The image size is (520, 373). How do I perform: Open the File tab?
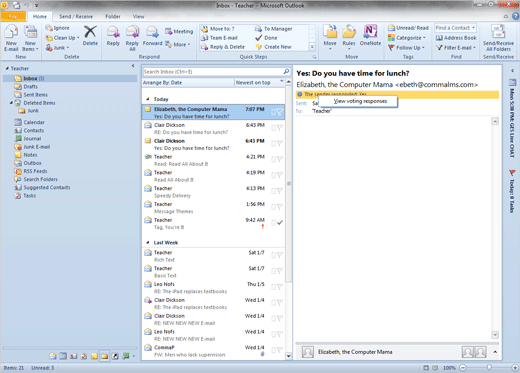(13, 16)
